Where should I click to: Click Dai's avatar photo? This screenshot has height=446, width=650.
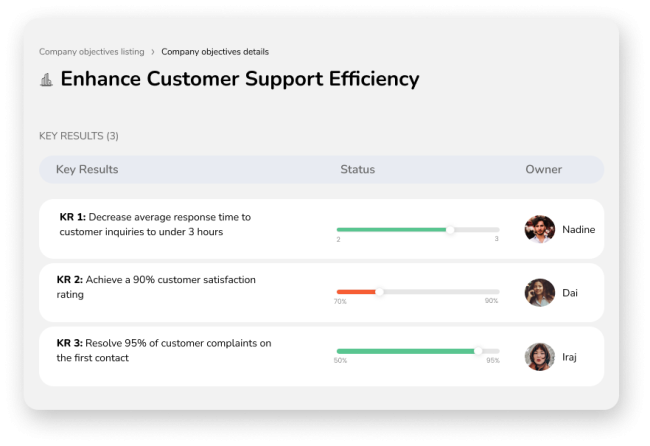540,293
